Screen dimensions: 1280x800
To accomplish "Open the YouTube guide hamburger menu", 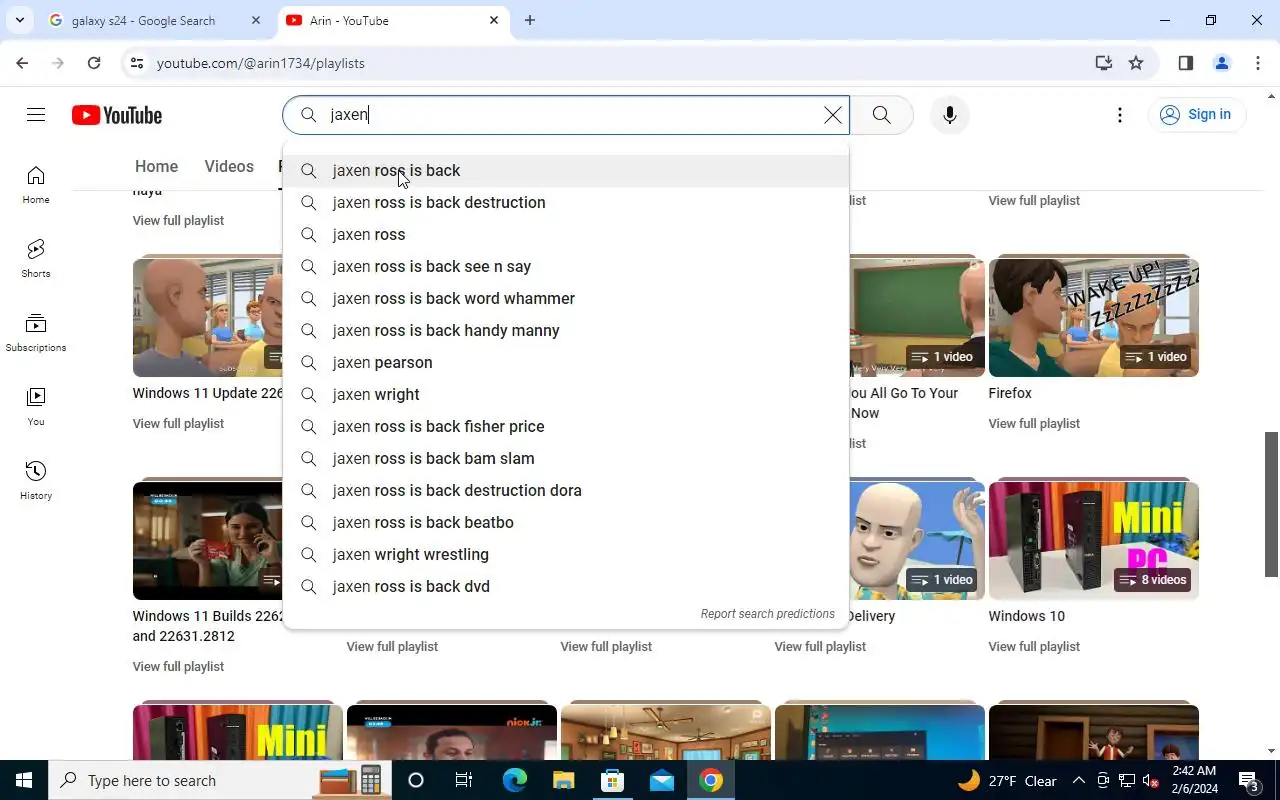I will 36,115.
